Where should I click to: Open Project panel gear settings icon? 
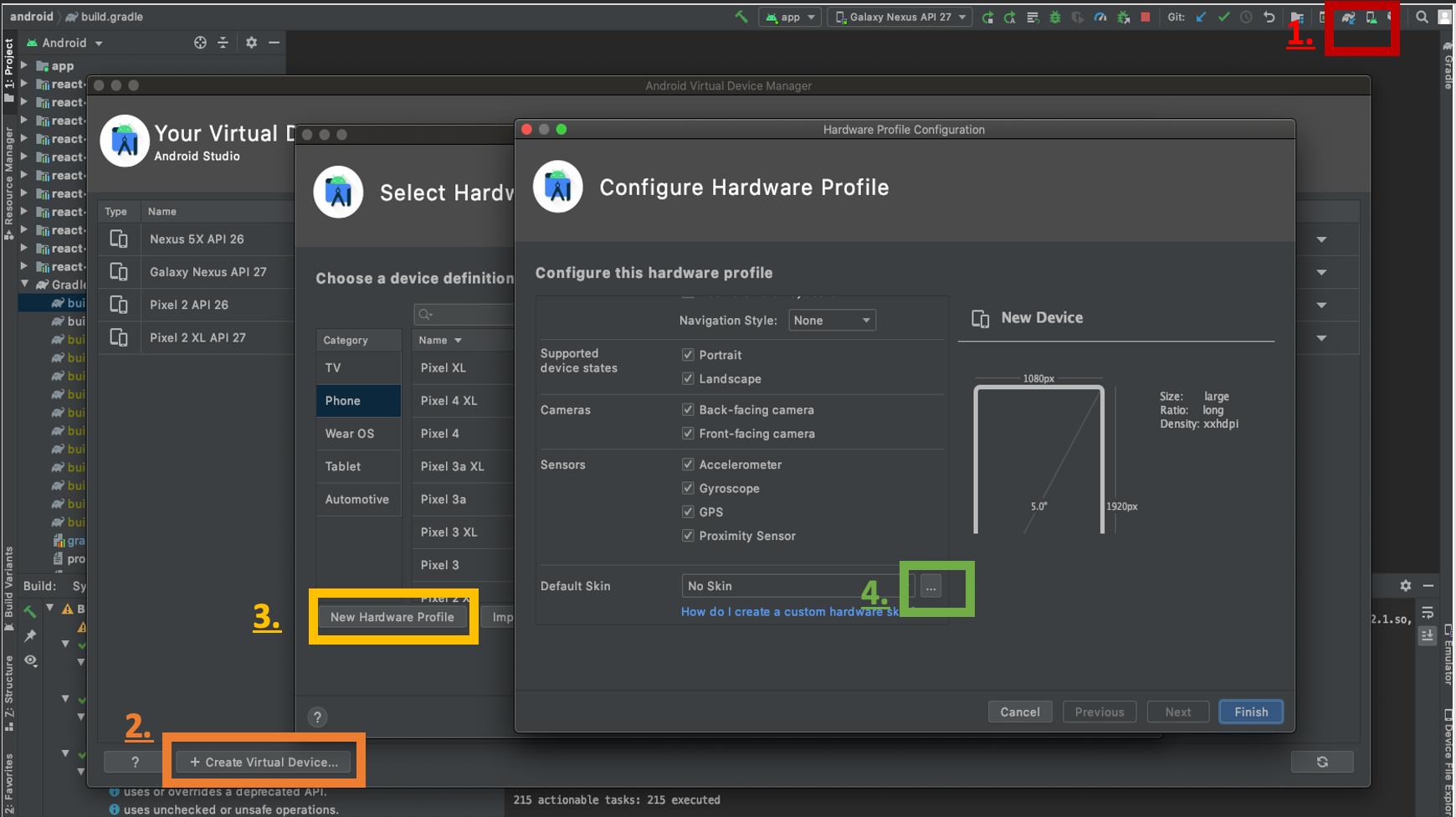251,43
